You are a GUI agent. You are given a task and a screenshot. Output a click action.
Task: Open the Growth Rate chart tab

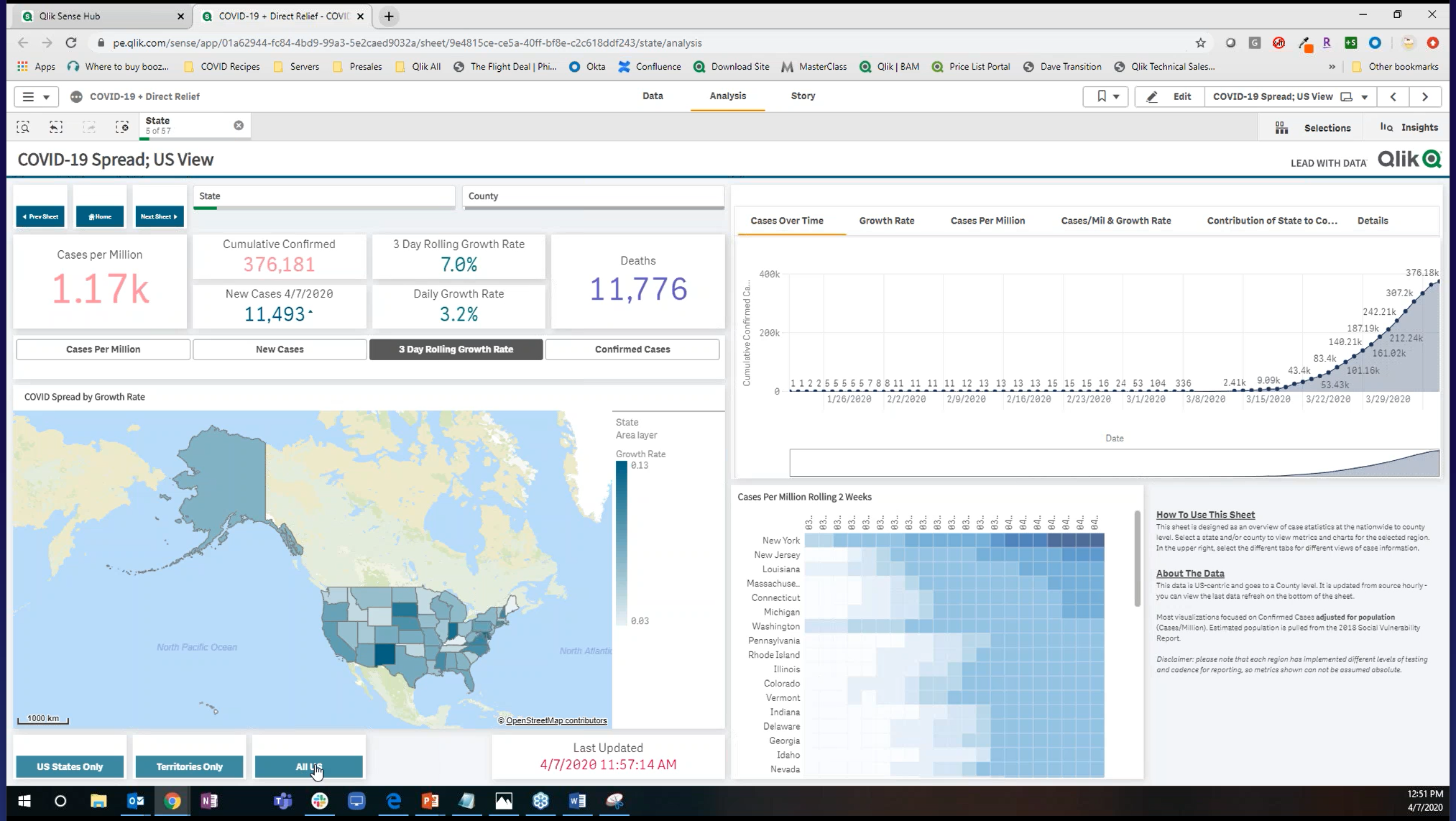pos(886,221)
